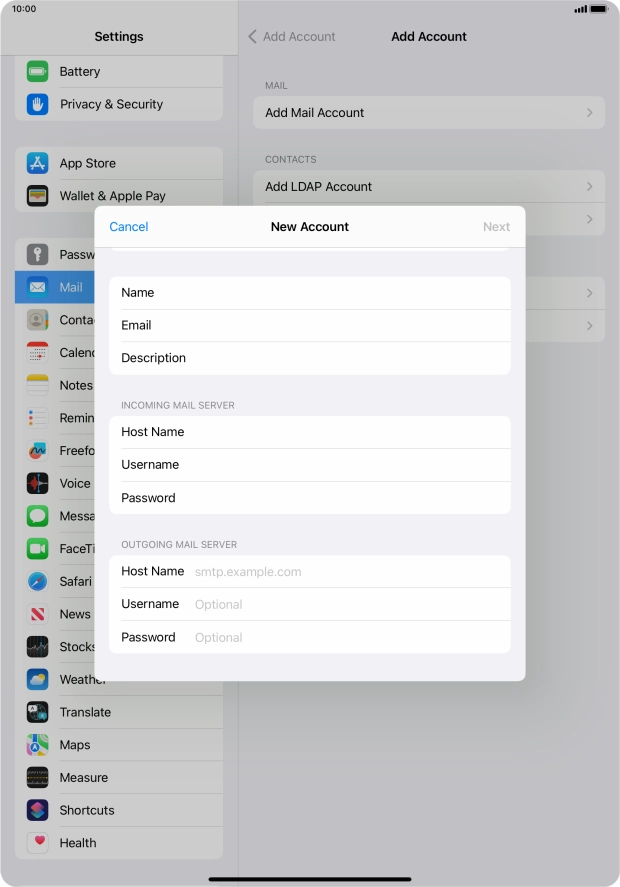The image size is (620, 887).
Task: Cancel the New Account dialog
Action: click(x=128, y=227)
